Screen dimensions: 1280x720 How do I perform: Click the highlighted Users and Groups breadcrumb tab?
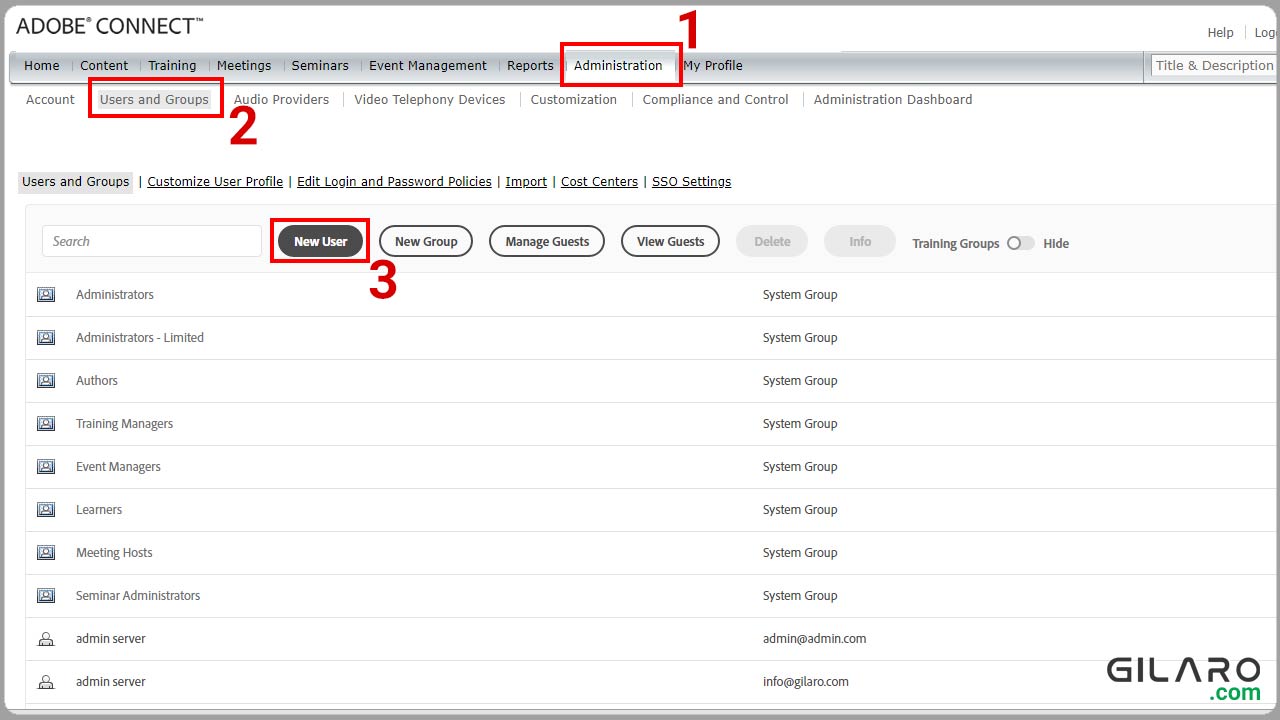pos(76,182)
